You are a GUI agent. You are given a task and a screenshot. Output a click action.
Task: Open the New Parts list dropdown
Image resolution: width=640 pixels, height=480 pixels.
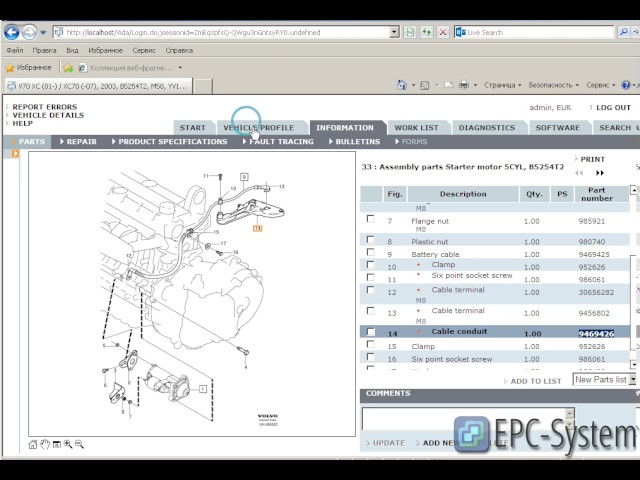(x=631, y=380)
